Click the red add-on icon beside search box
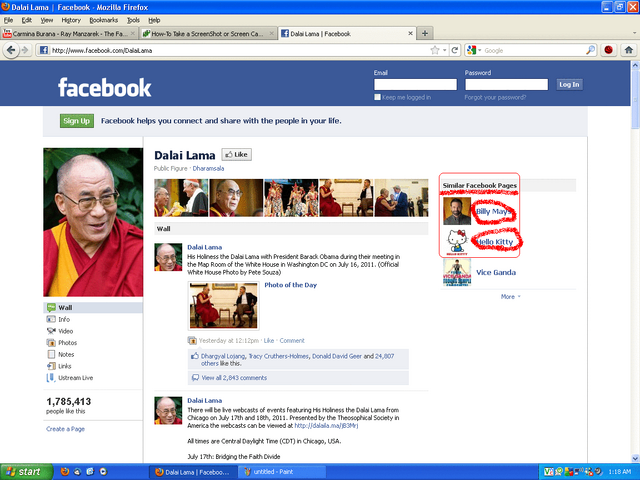Image resolution: width=640 pixels, height=480 pixels. 608,50
